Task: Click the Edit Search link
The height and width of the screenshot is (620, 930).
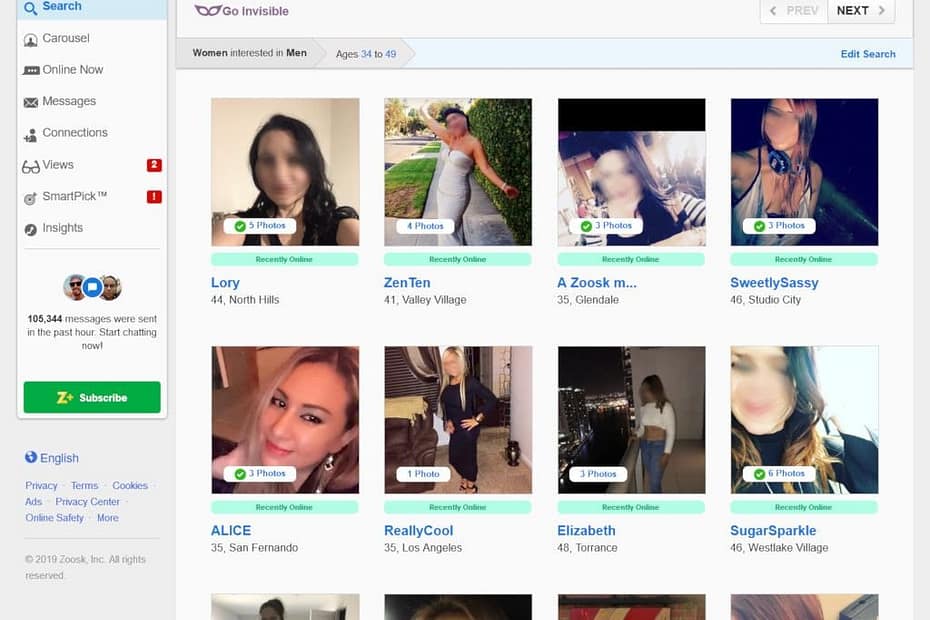Action: (867, 54)
